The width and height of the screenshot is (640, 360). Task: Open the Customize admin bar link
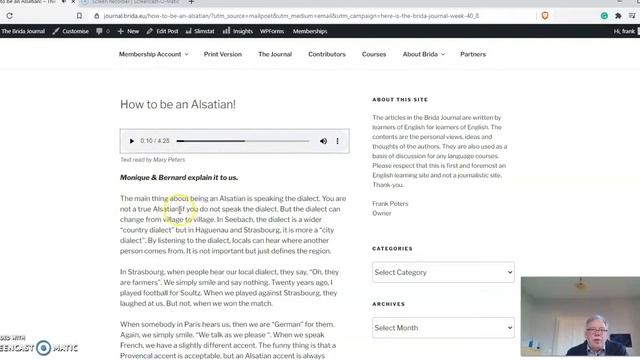[x=71, y=31]
